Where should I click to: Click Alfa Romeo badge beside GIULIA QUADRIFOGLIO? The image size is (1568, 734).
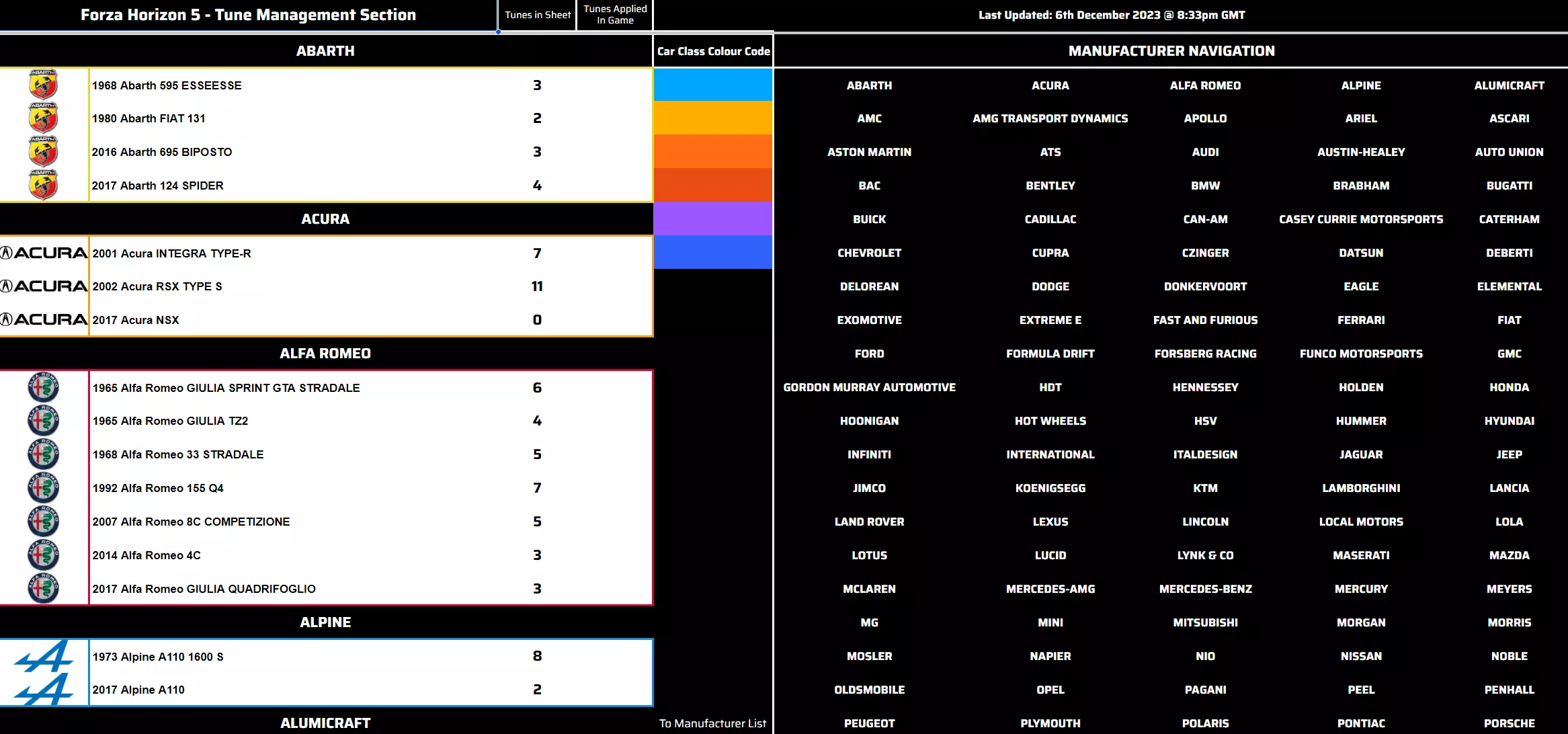click(x=43, y=589)
